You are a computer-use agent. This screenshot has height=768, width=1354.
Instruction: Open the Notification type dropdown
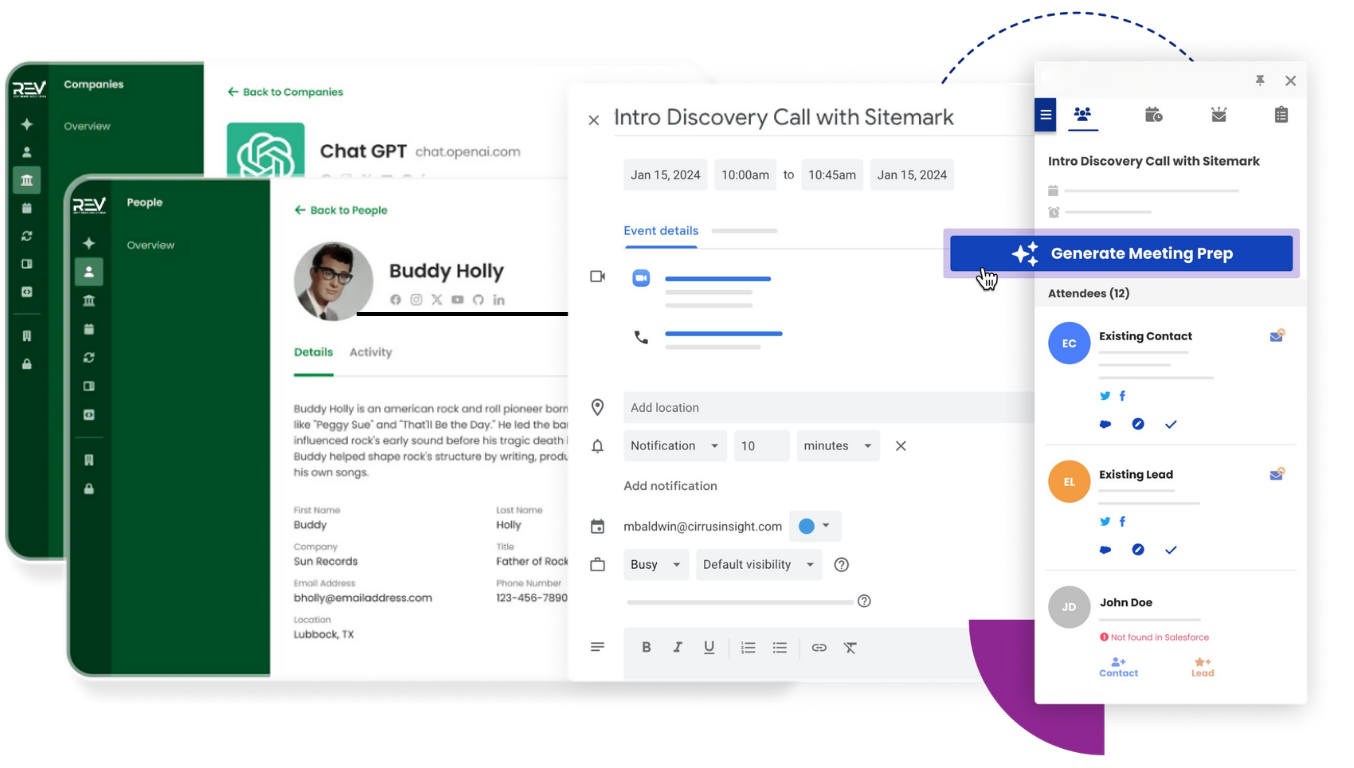click(x=675, y=446)
